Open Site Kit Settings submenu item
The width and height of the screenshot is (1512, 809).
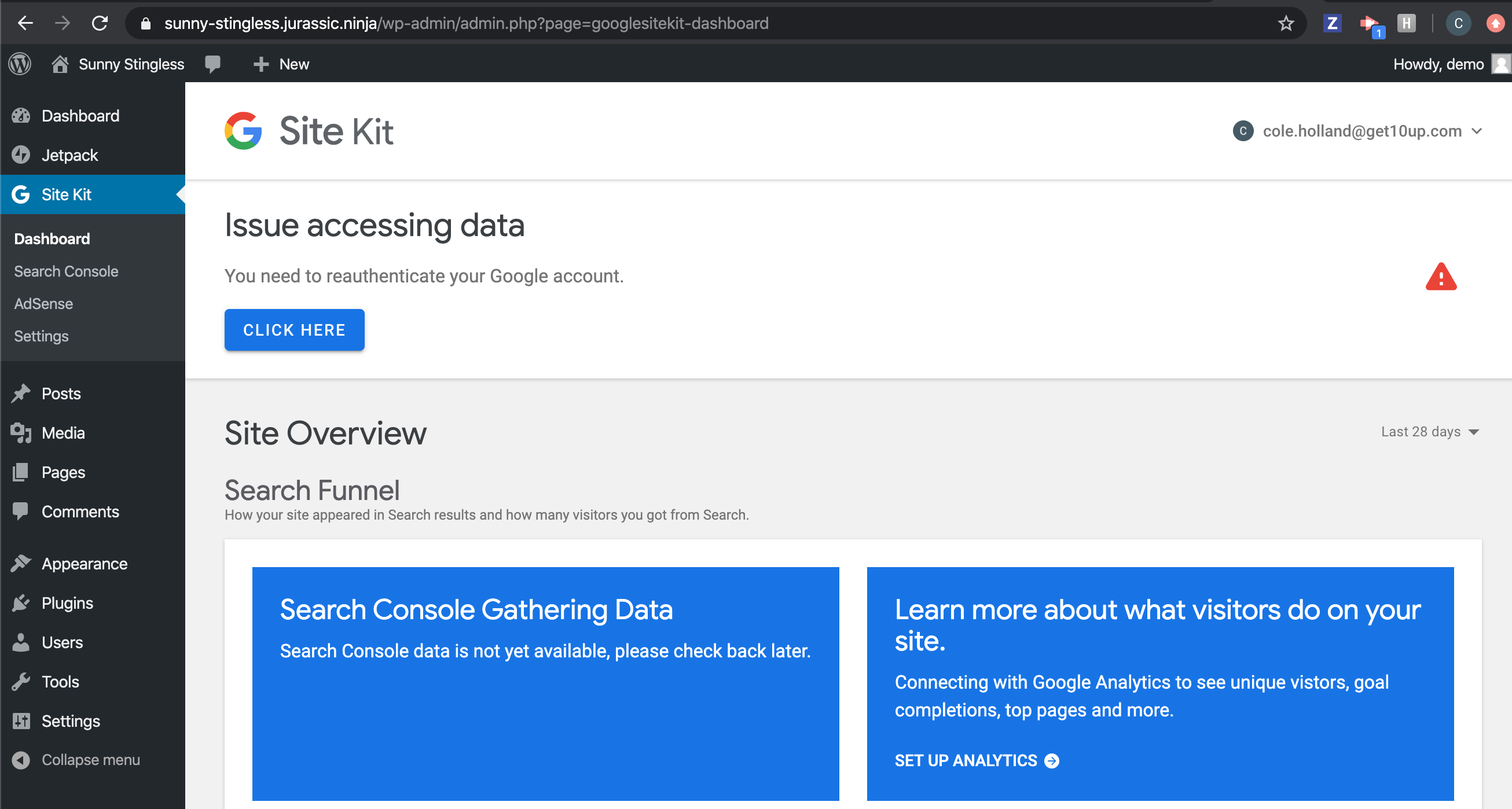pyautogui.click(x=41, y=336)
